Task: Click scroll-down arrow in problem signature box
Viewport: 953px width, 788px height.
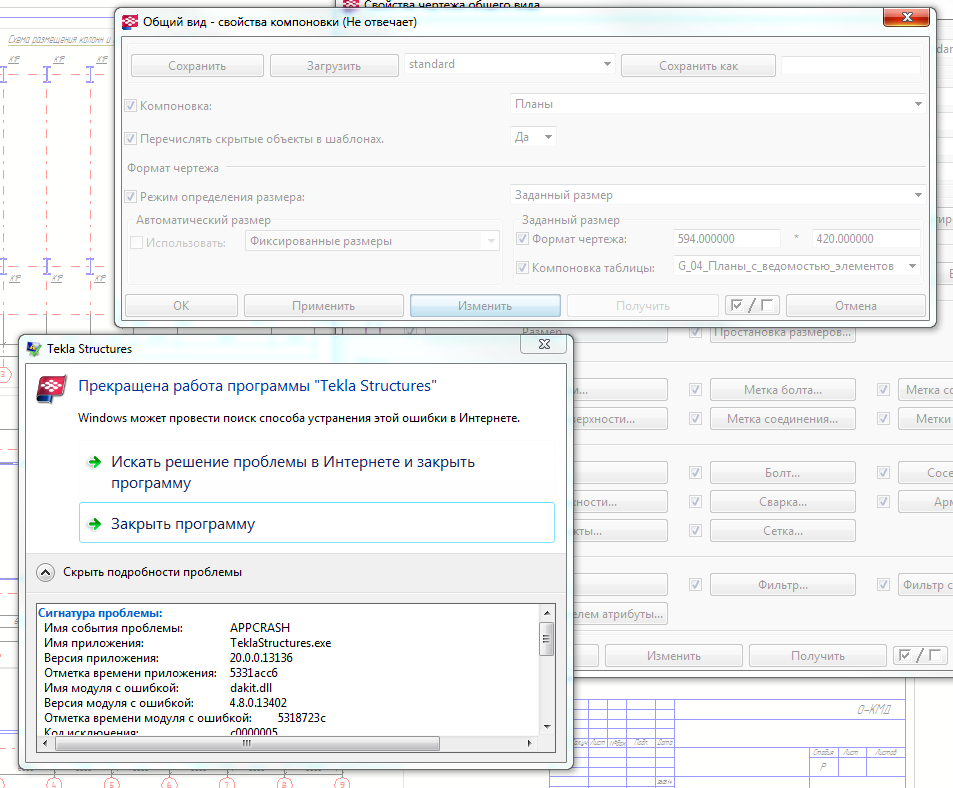Action: coord(546,727)
